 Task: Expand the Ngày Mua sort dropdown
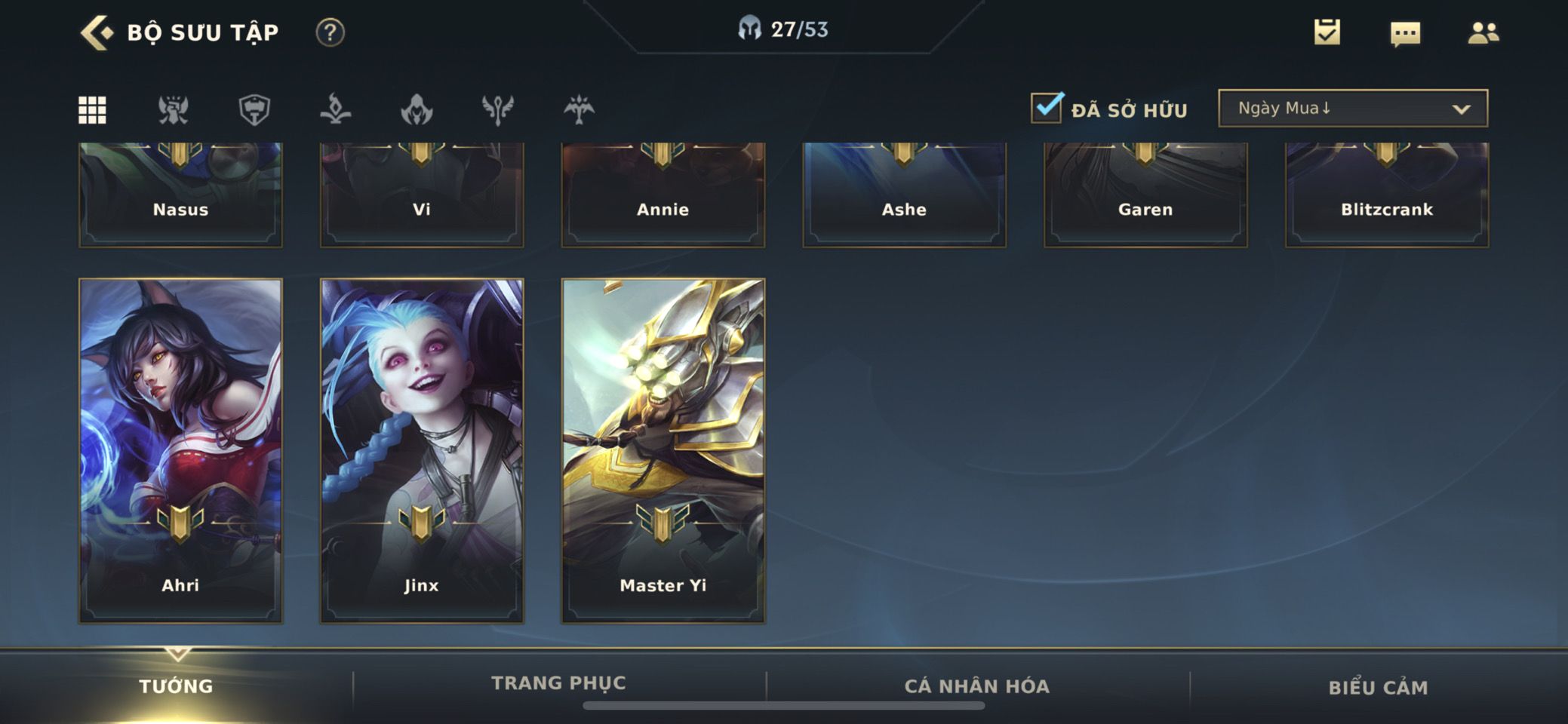(1353, 108)
